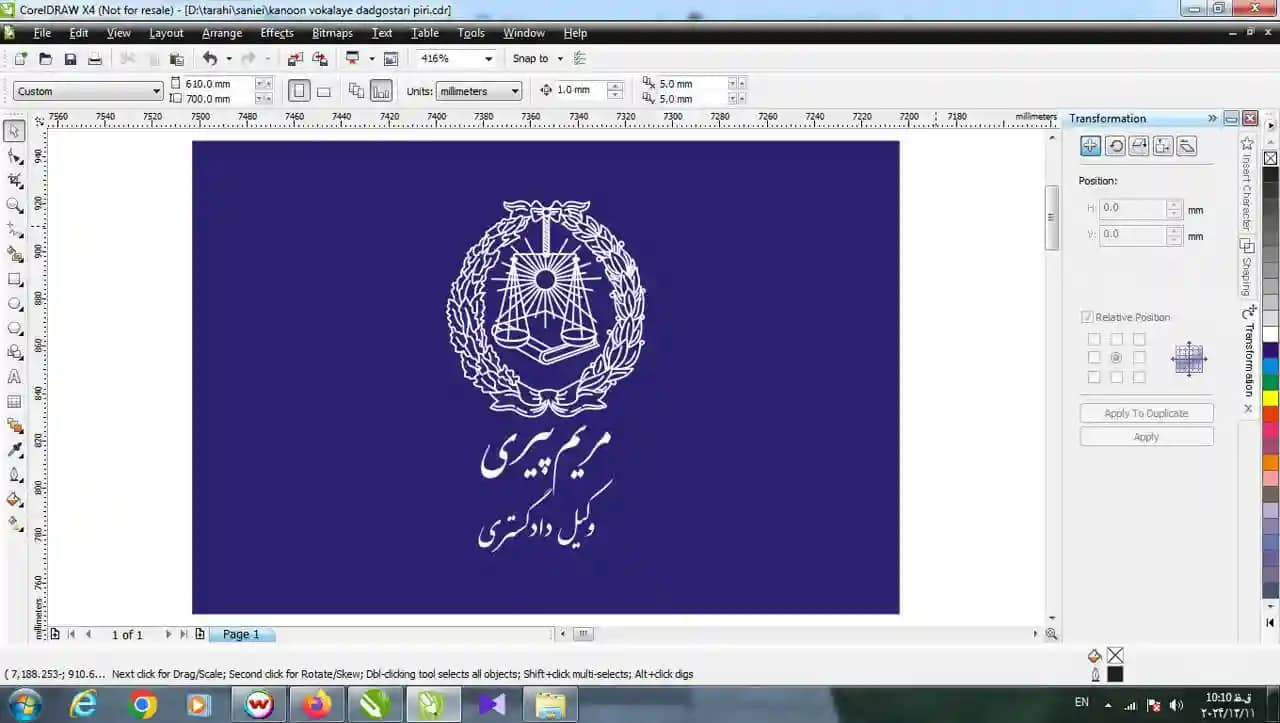Select the Ellipse tool in the toolbox
1280x723 pixels.
(14, 303)
